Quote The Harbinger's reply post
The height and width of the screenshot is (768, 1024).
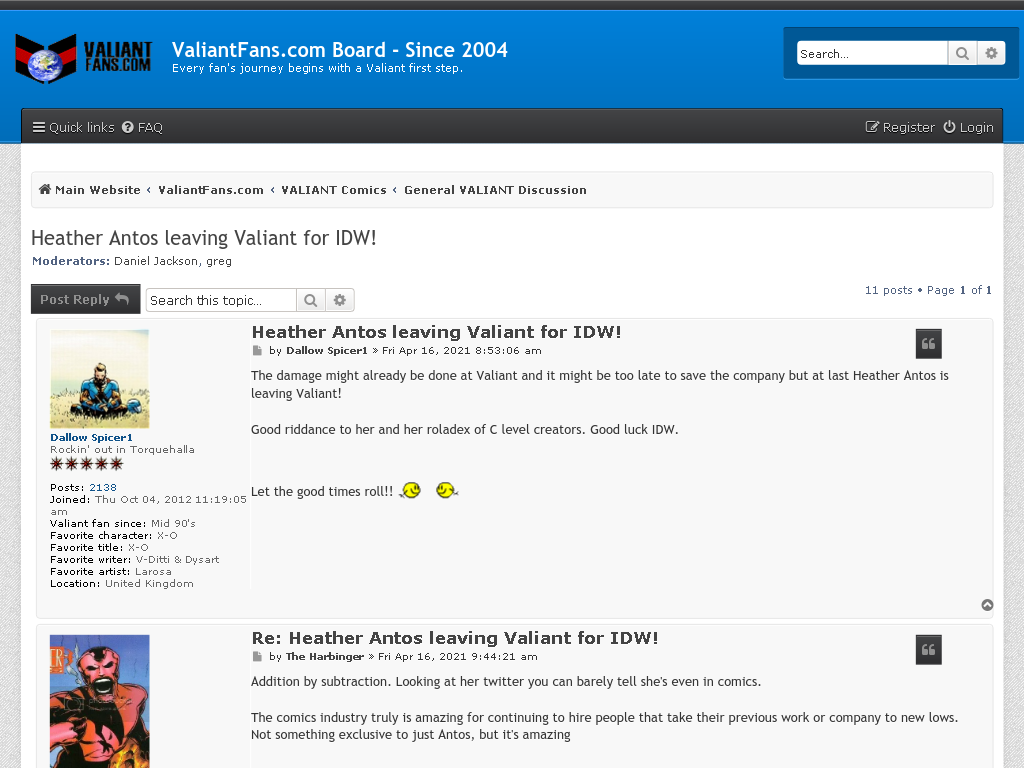(x=929, y=650)
